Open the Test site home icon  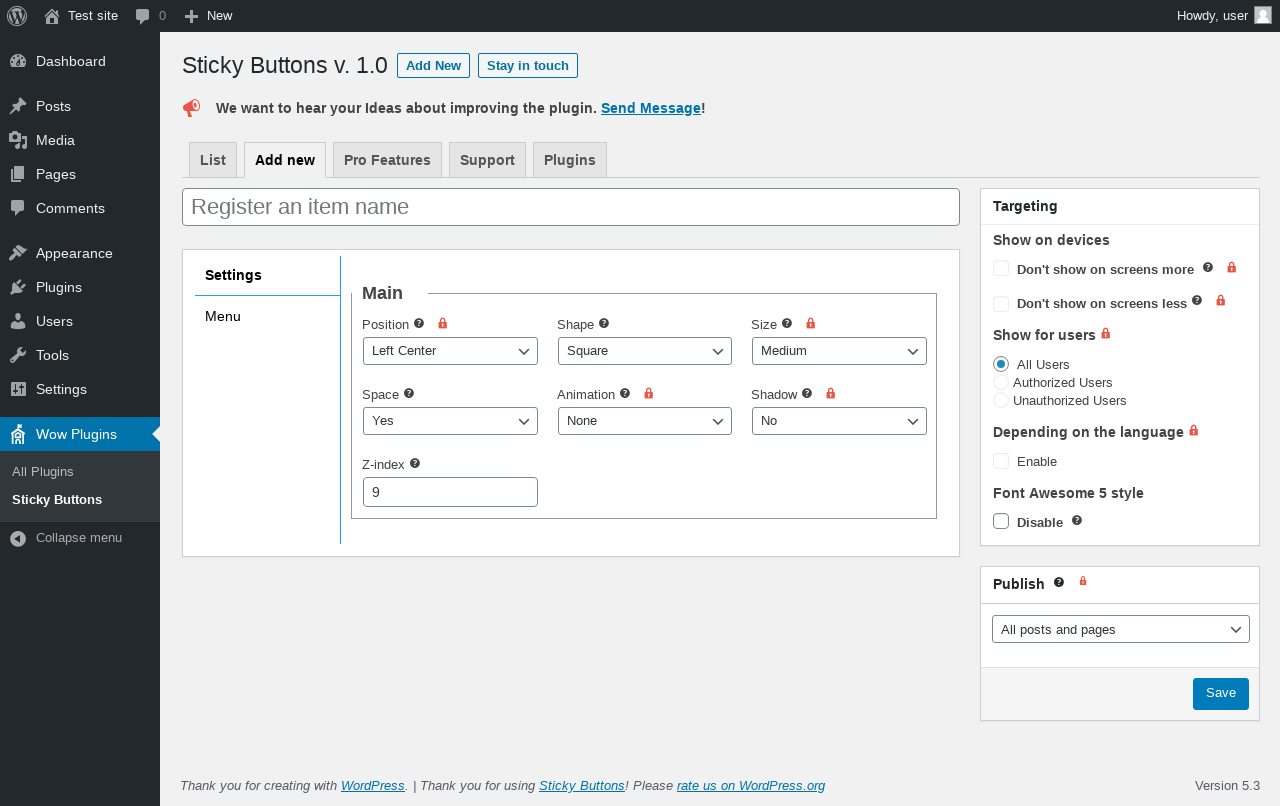coord(52,16)
